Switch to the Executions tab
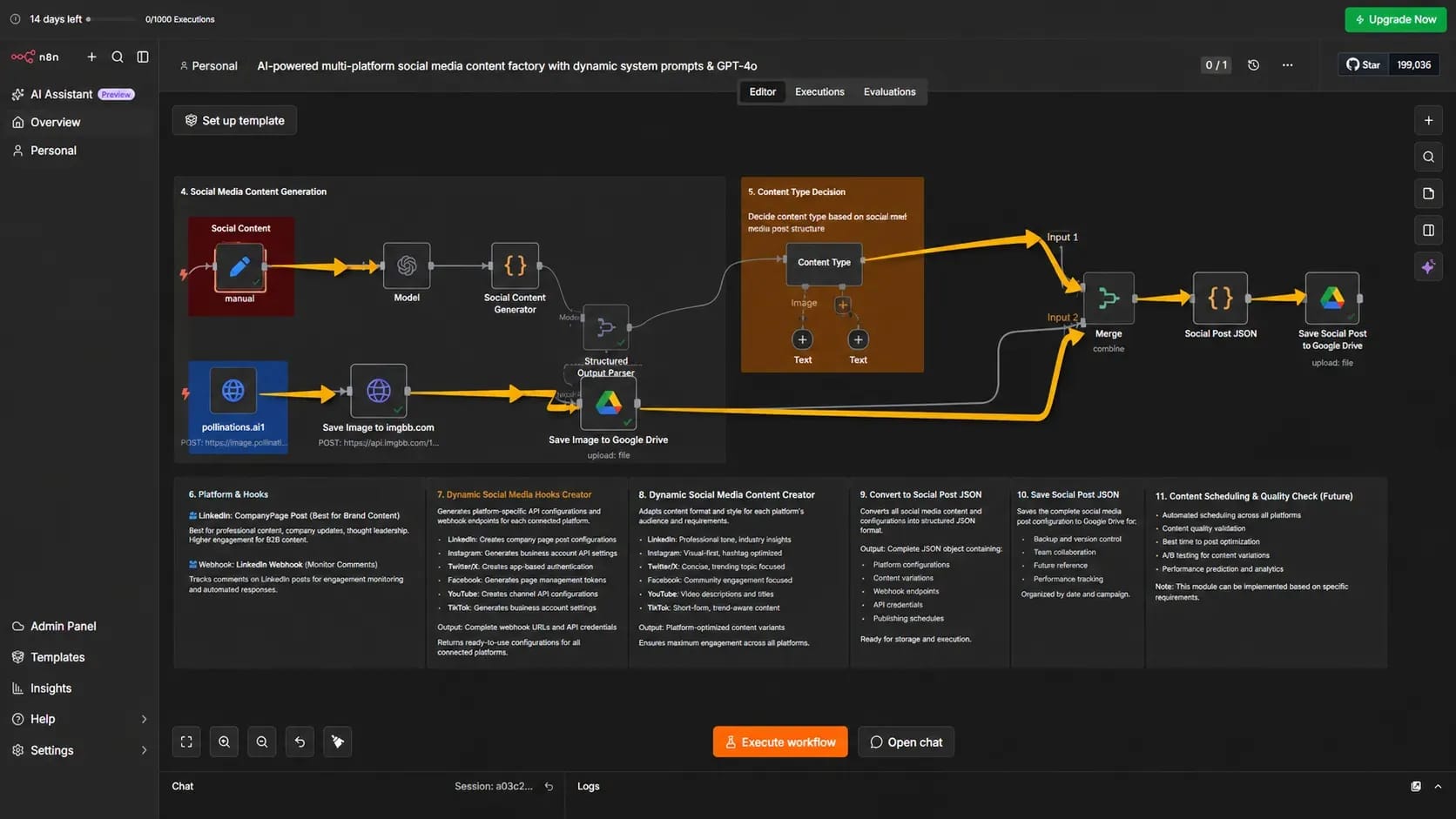Screen dimensions: 1456x819 [819, 92]
